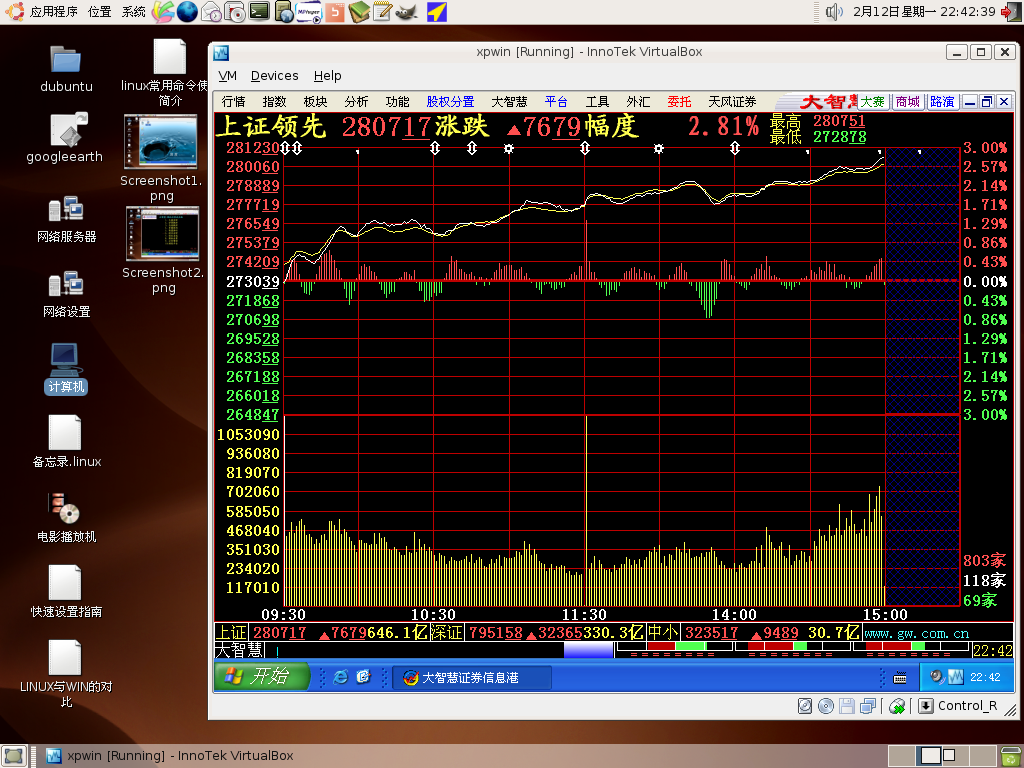
Task: Open the Ubuntu logo applications menu
Action: tap(14, 11)
